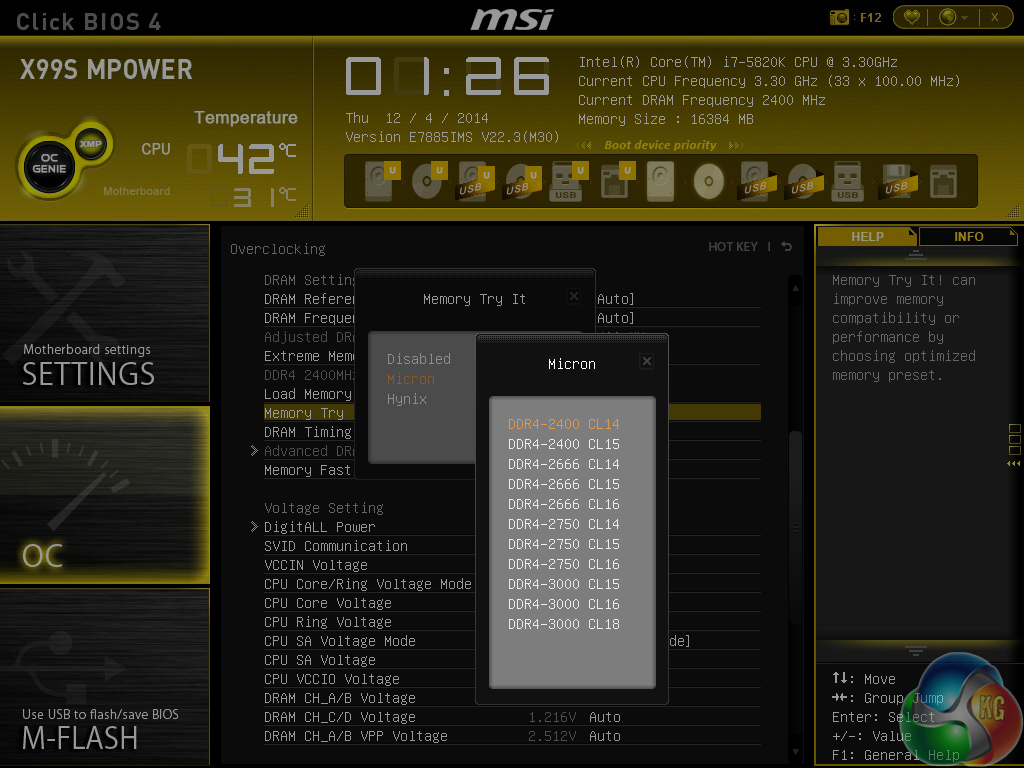Select the DDR4-2666 CL15 preset
Image resolution: width=1024 pixels, height=768 pixels.
point(564,484)
